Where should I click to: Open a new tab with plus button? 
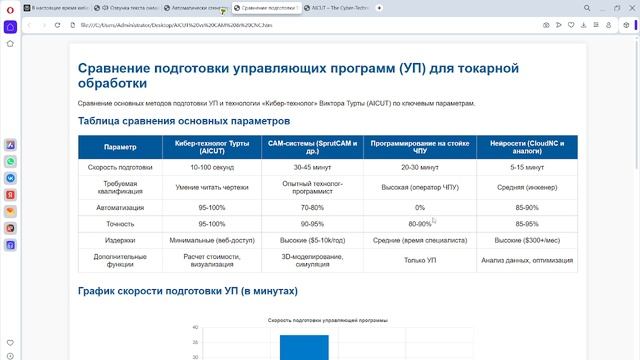click(x=379, y=8)
